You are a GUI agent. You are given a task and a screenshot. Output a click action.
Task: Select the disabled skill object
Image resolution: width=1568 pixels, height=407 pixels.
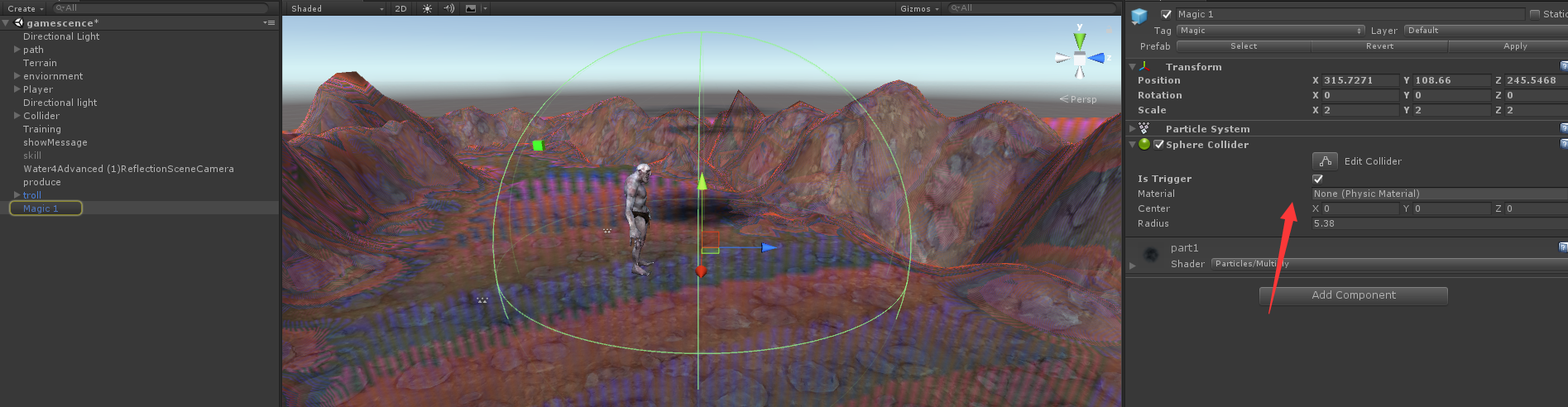(32, 156)
